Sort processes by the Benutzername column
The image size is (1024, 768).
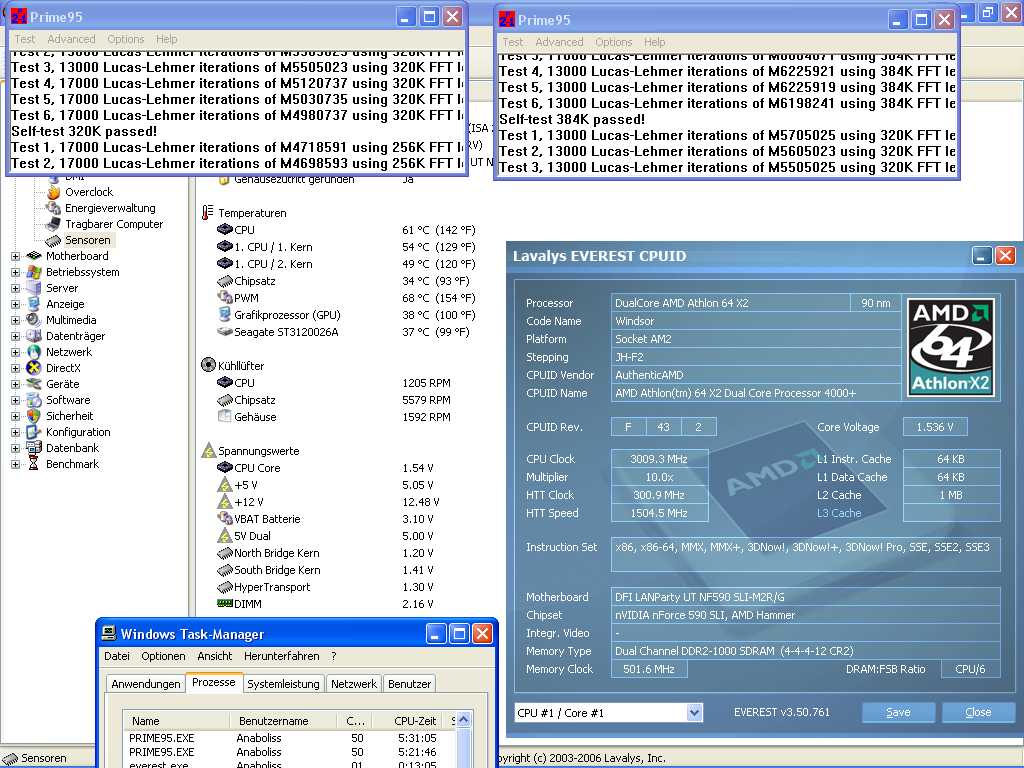pyautogui.click(x=283, y=721)
